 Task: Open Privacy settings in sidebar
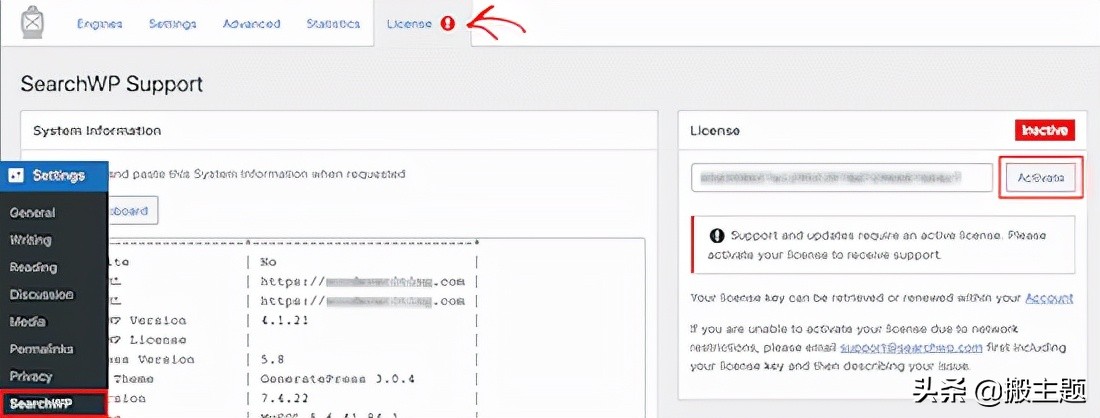(31, 376)
